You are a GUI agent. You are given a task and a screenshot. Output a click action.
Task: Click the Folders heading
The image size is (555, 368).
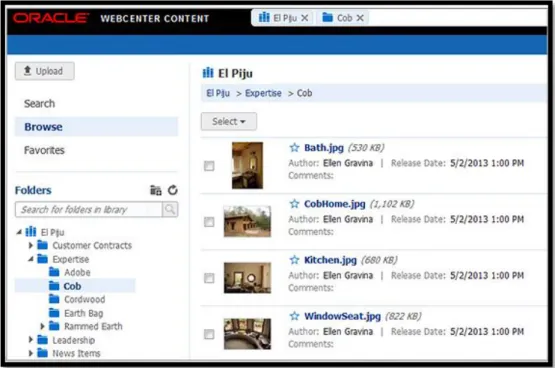click(33, 190)
